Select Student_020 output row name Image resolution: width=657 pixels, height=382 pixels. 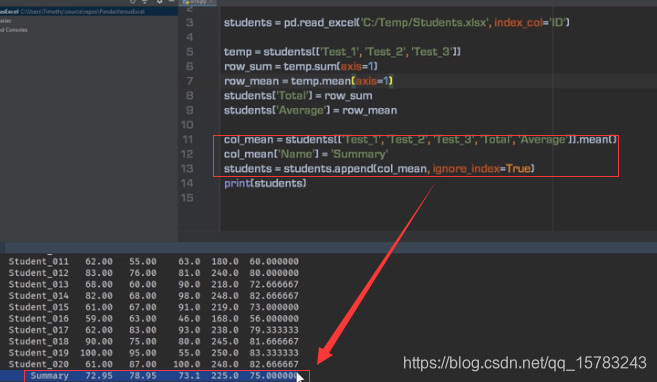pos(39,364)
